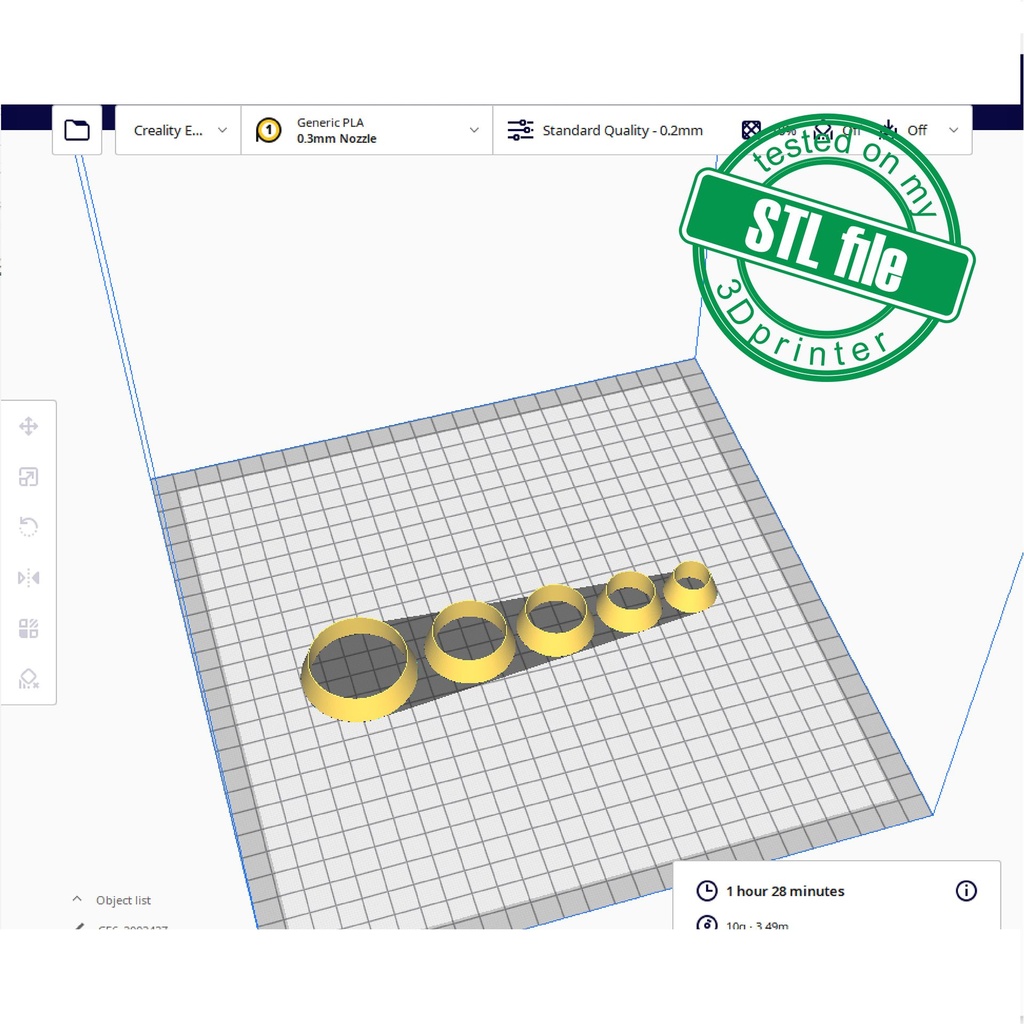The image size is (1024, 1024).
Task: Collapse the Object list
Action: click(x=77, y=900)
